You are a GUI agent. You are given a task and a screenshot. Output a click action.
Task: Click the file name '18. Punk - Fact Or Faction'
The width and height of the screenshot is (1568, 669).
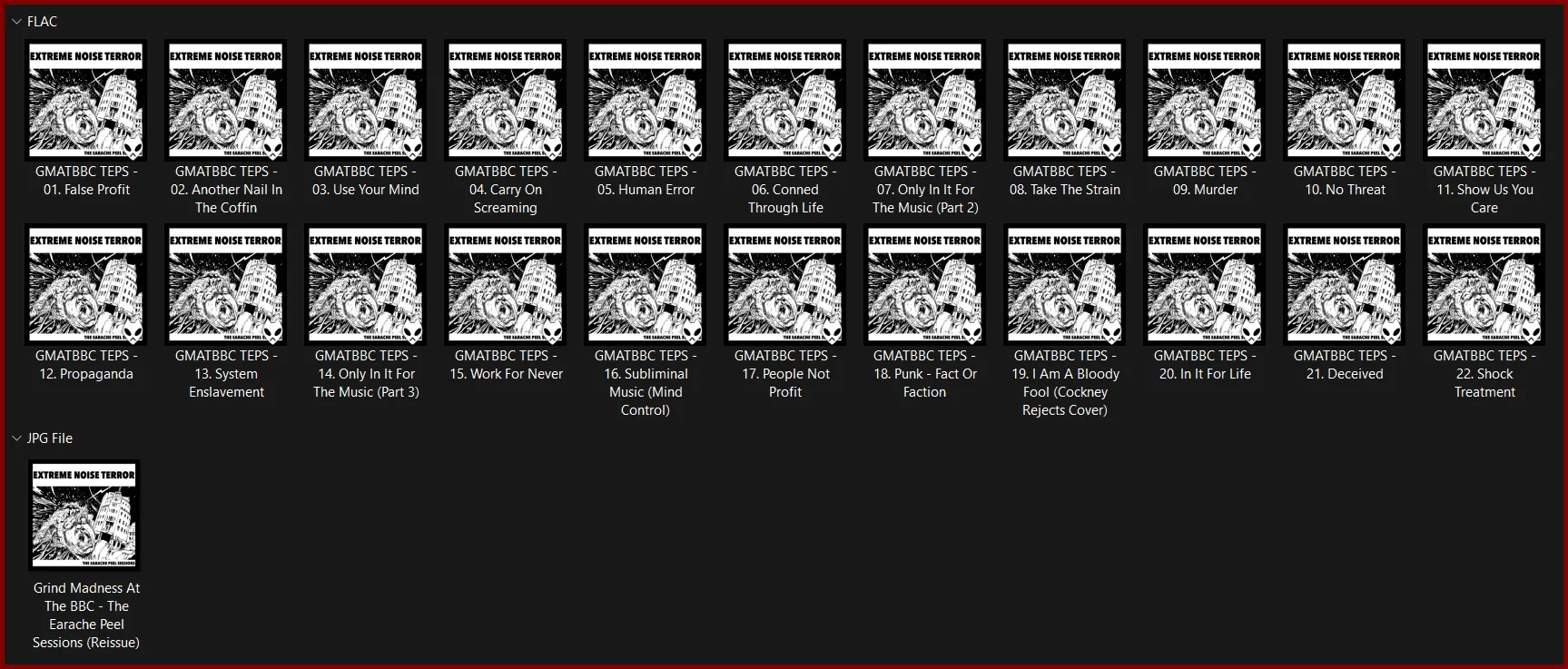tap(925, 374)
